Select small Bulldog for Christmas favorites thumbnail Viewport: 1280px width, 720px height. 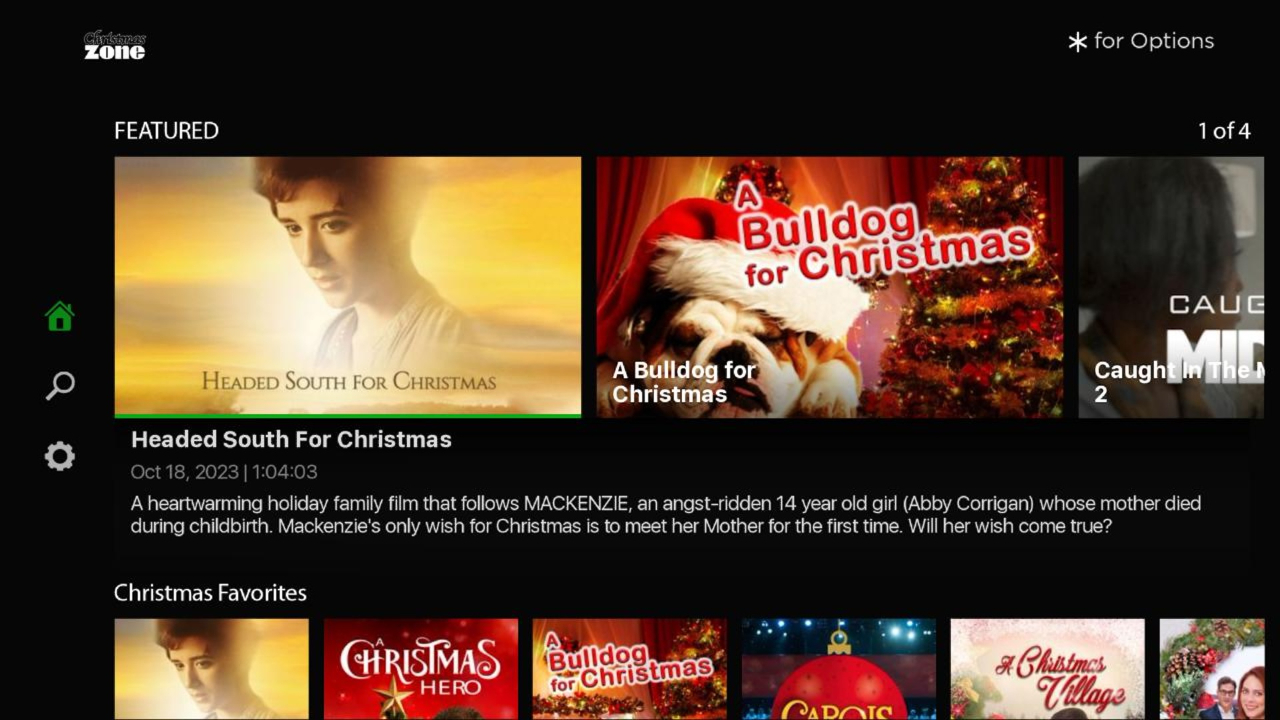tap(630, 669)
